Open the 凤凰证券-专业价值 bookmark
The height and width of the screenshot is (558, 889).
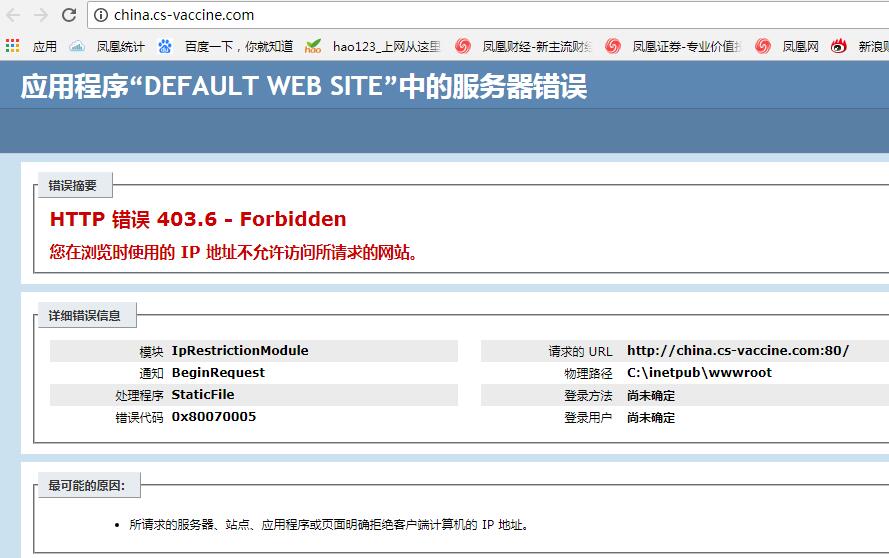click(687, 46)
